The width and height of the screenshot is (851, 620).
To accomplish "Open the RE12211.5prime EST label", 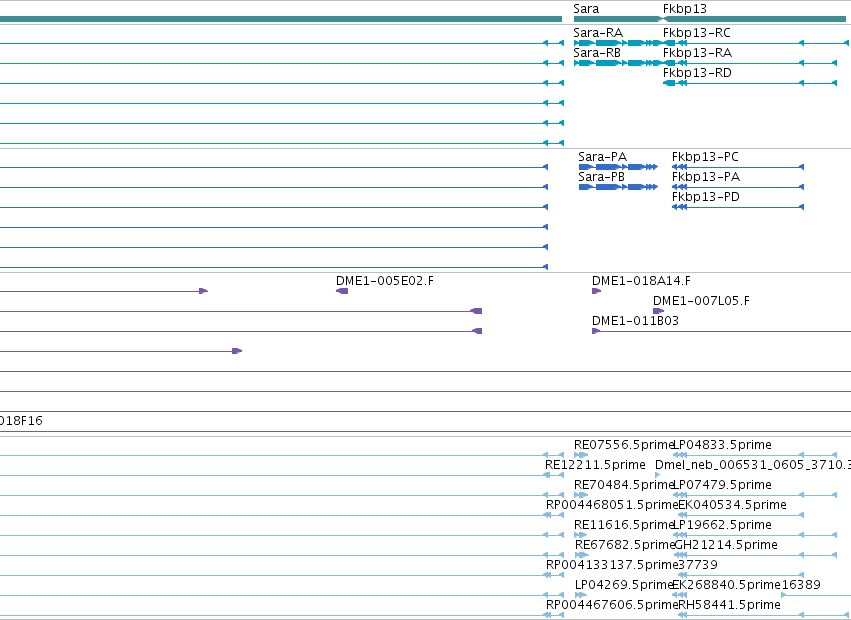I will click(595, 465).
